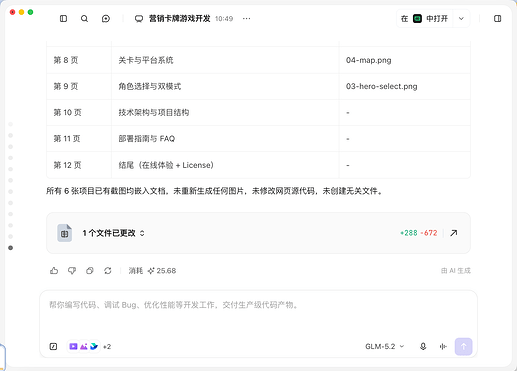Click the +288 -672 diff stats
The height and width of the screenshot is (371, 517).
coord(419,233)
